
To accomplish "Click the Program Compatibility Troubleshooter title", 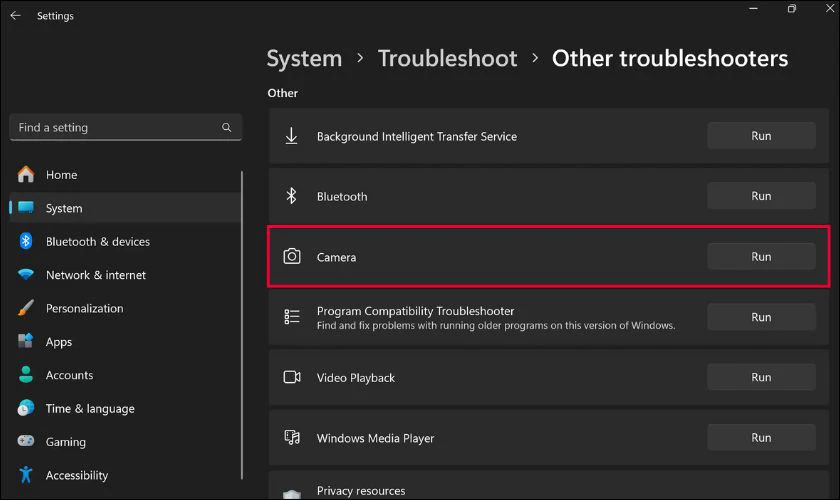I will [415, 311].
